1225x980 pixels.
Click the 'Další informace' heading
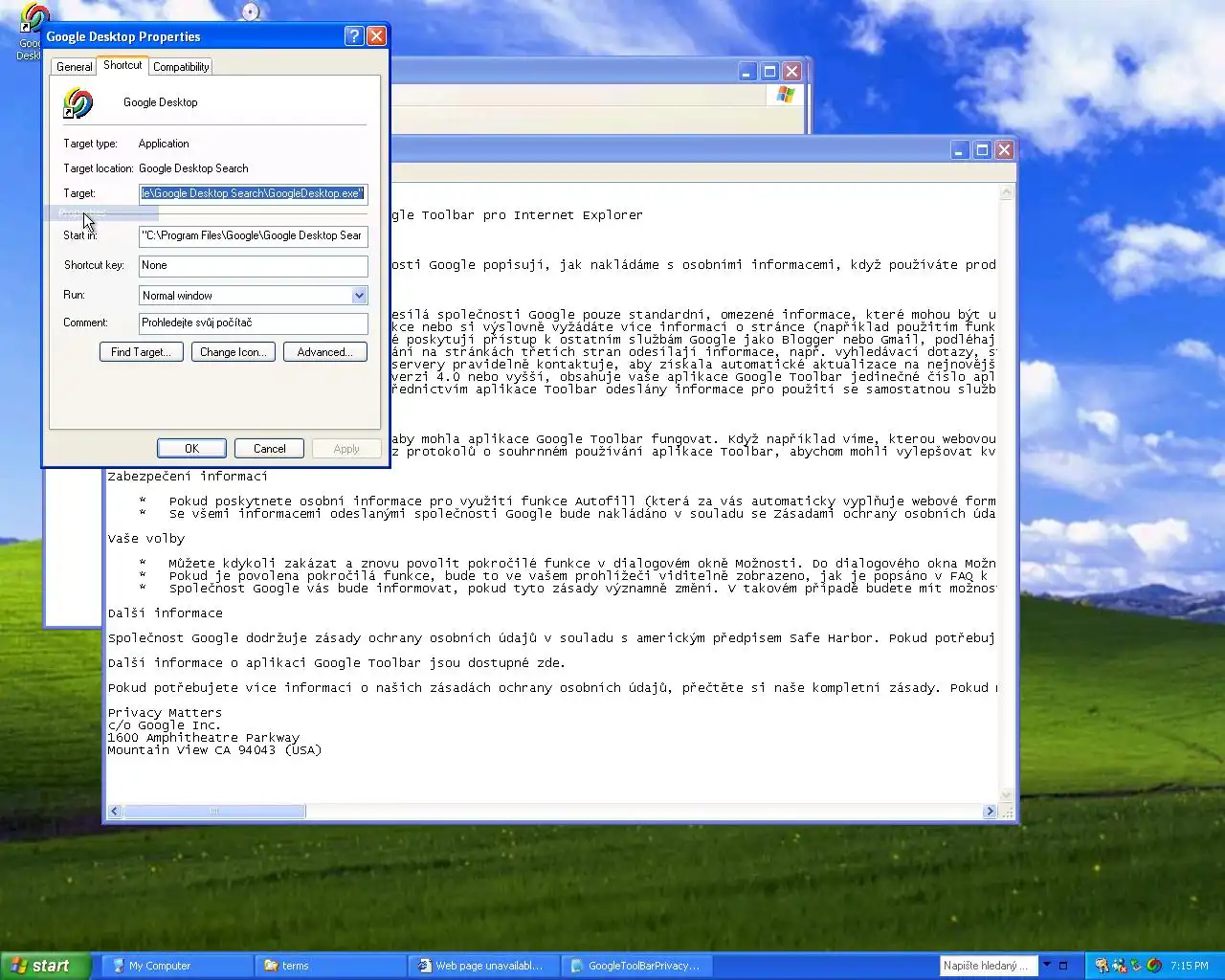[165, 613]
